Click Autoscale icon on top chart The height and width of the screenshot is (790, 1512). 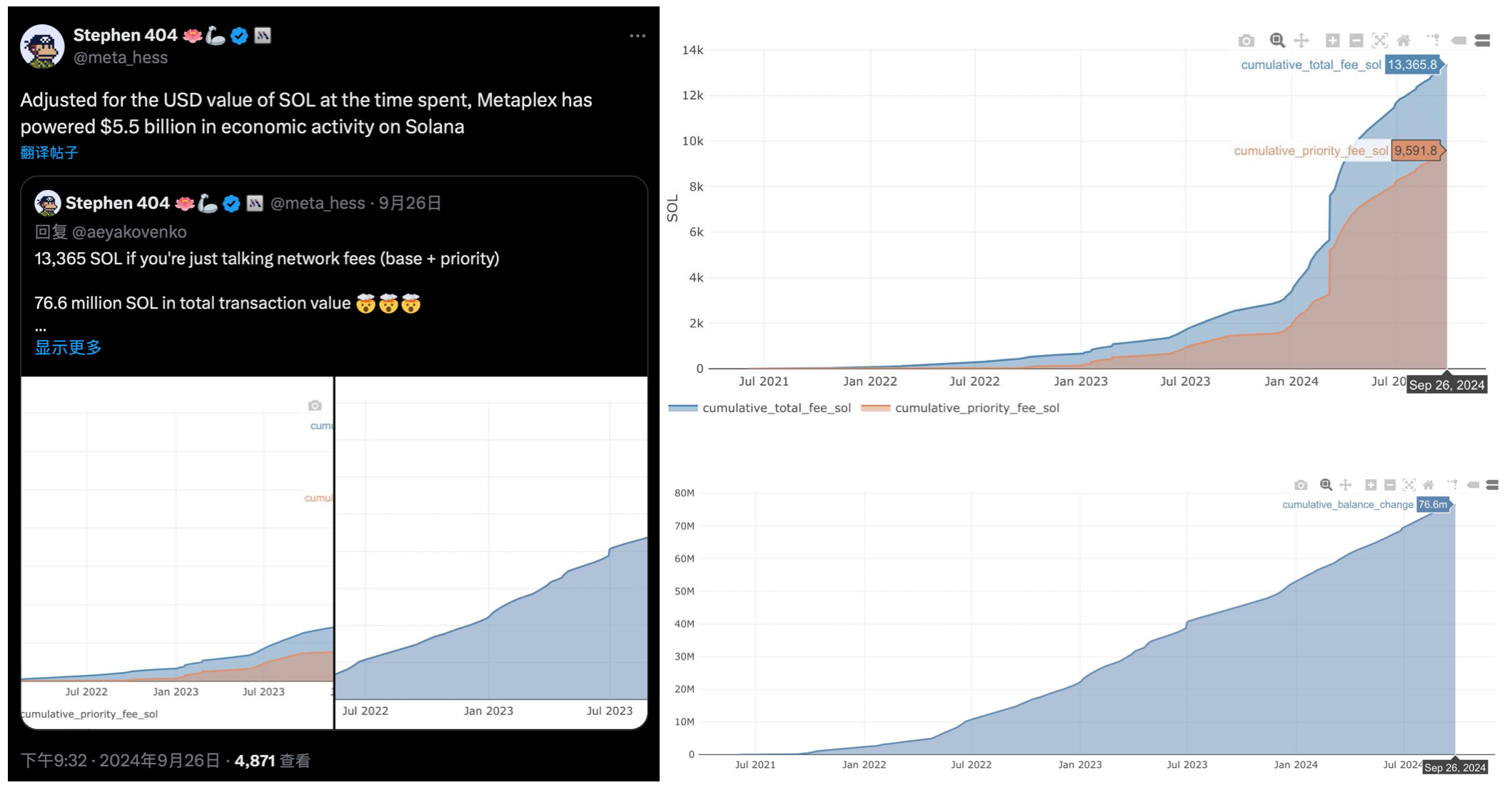(x=1380, y=41)
